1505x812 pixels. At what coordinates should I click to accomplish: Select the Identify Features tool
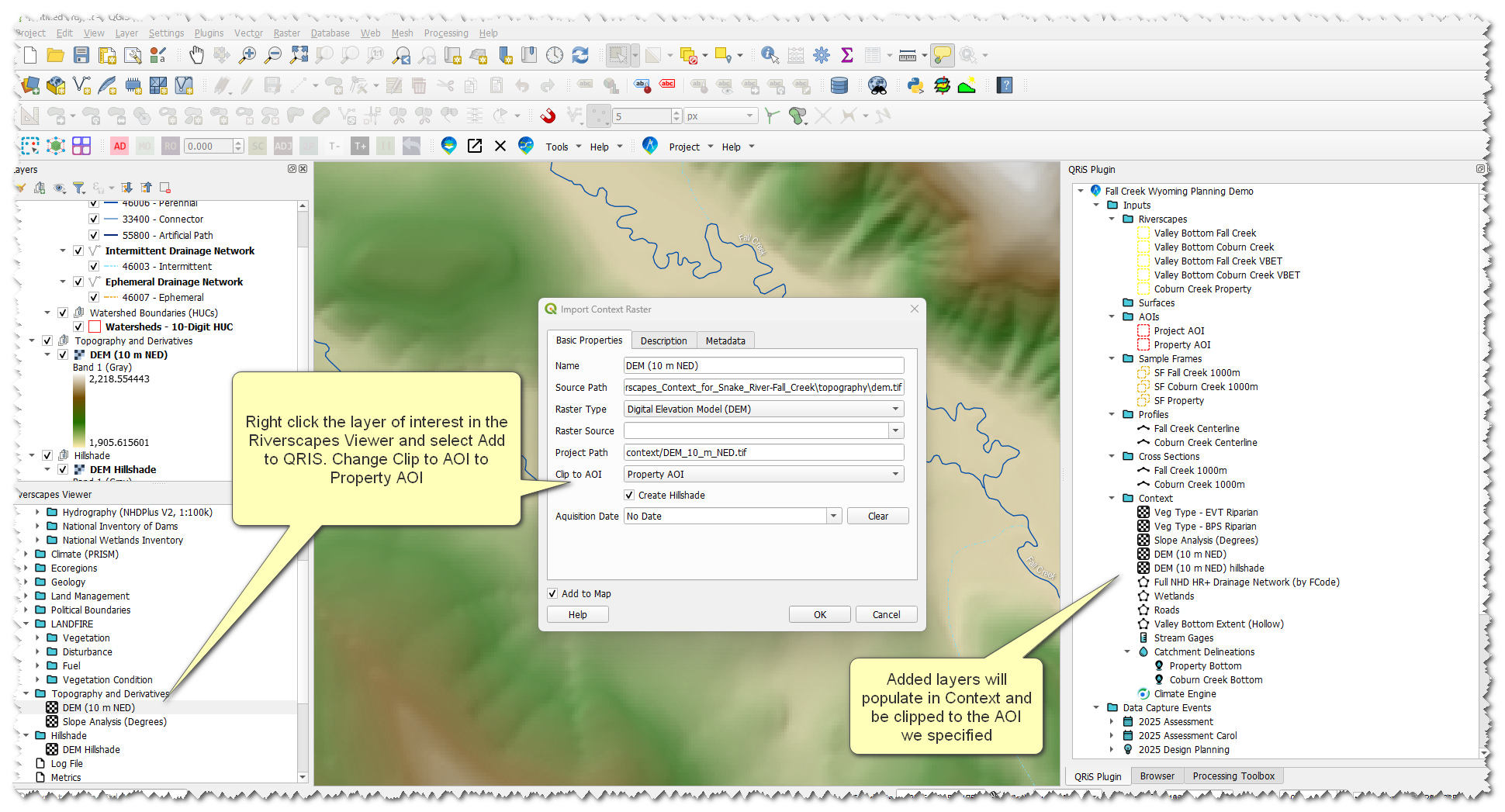pyautogui.click(x=769, y=55)
